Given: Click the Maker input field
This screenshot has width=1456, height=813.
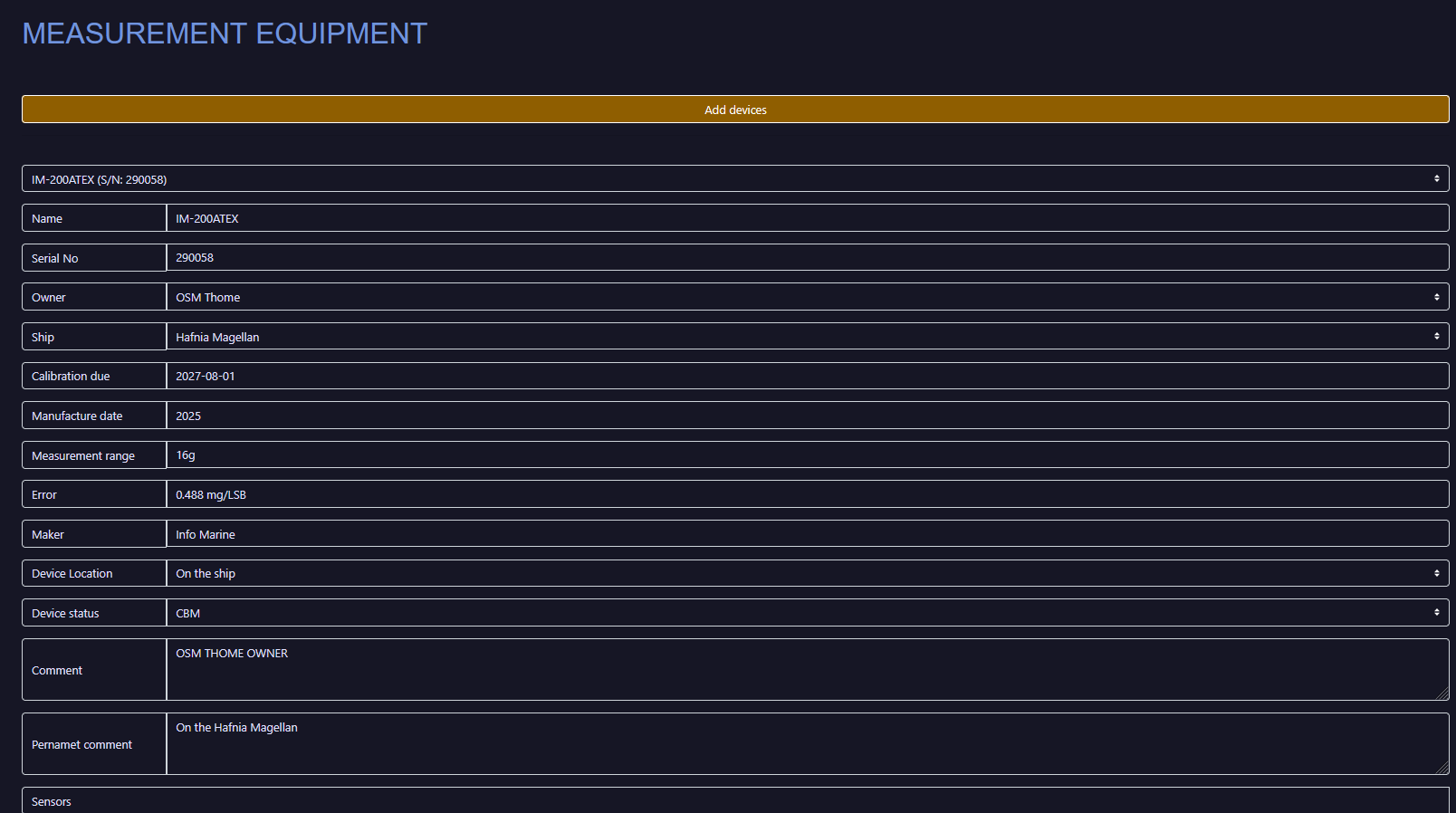Looking at the screenshot, I should [806, 534].
